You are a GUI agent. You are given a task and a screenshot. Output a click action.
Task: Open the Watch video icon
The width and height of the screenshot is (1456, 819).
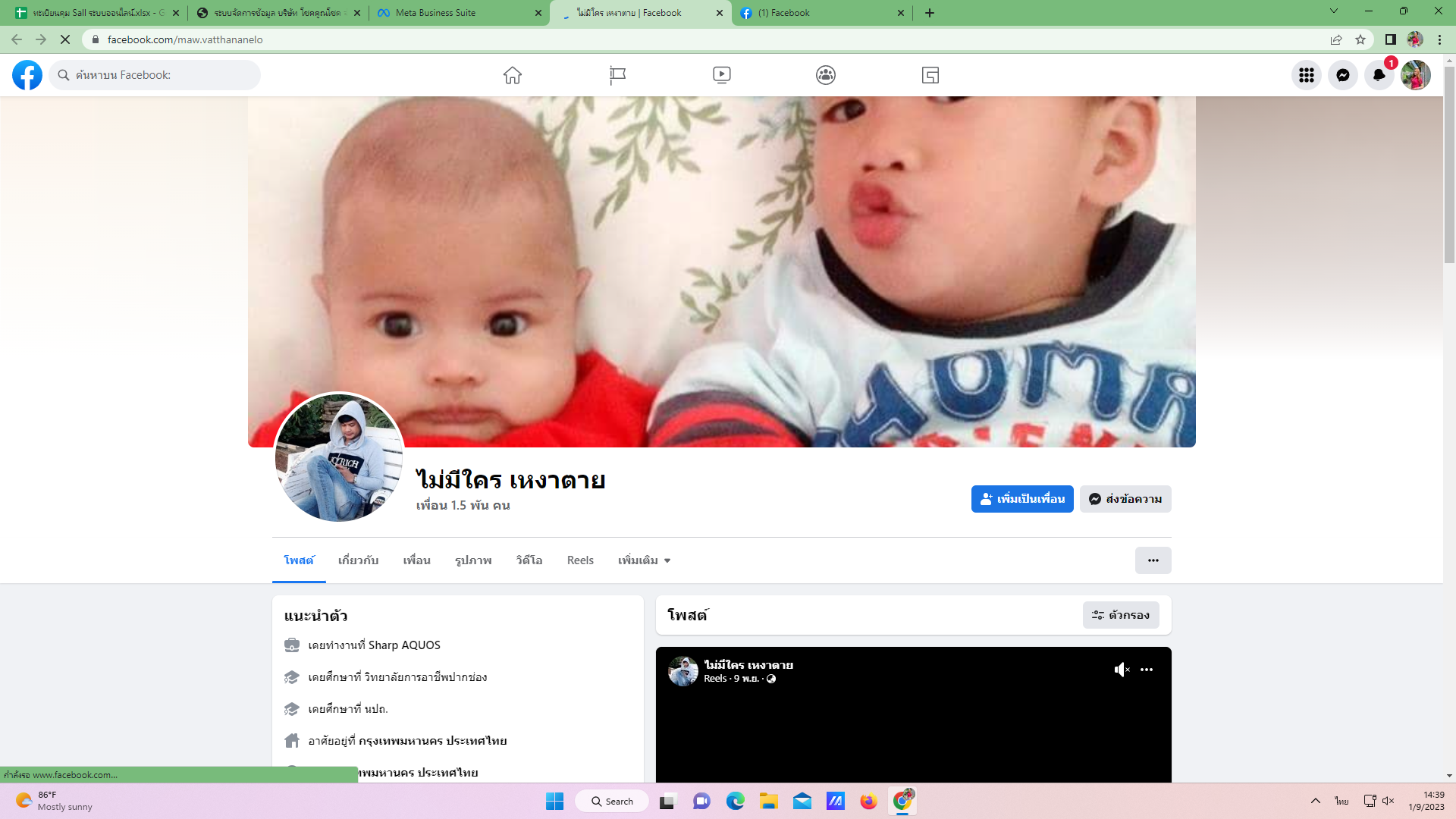(722, 75)
